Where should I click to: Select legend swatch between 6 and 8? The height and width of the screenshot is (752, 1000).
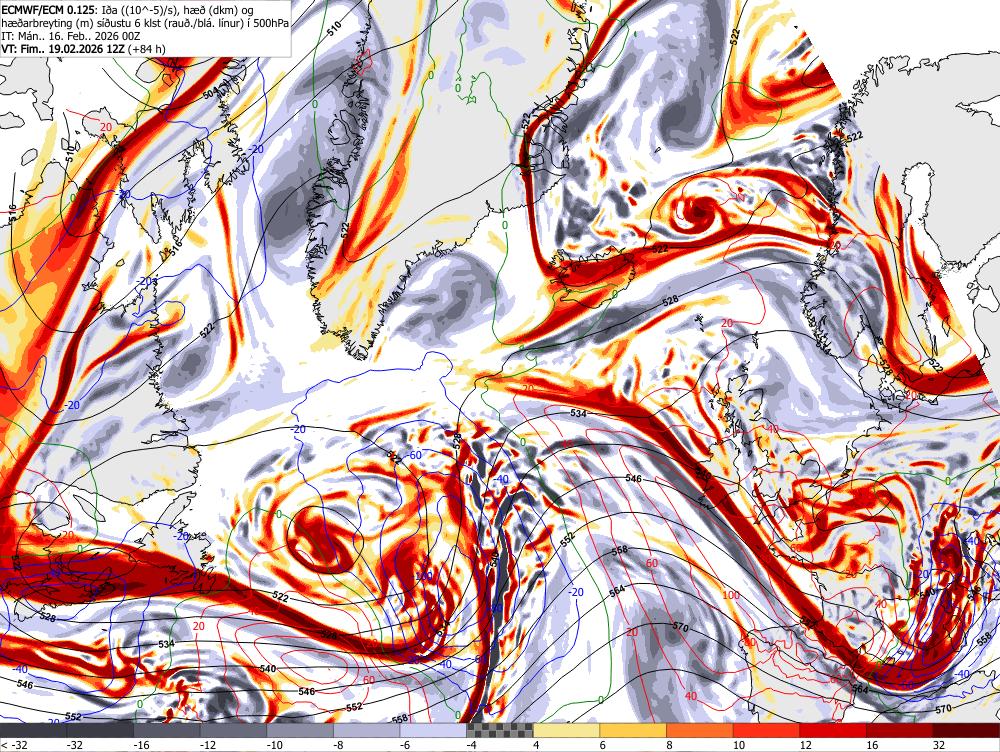633,730
